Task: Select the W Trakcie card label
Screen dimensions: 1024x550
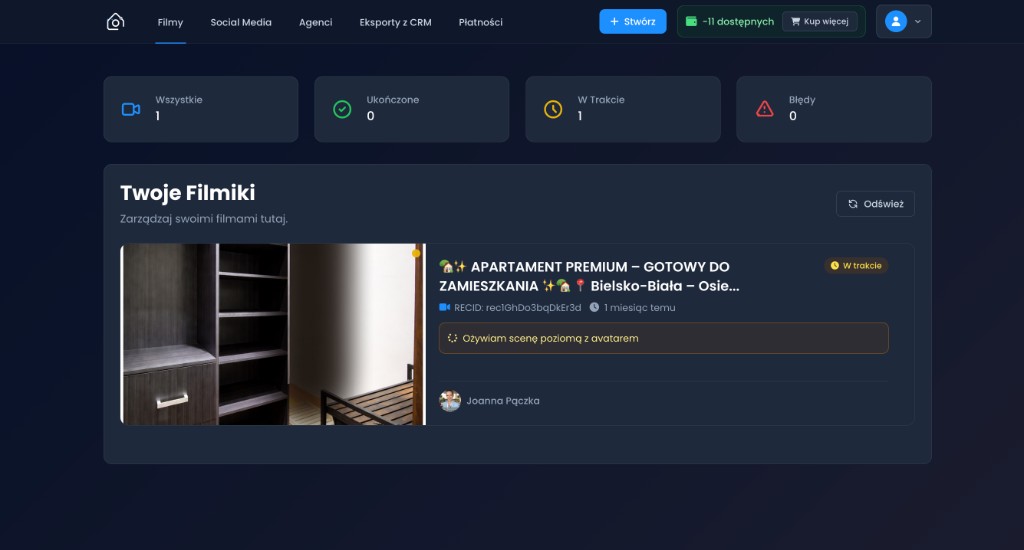Action: tap(601, 100)
